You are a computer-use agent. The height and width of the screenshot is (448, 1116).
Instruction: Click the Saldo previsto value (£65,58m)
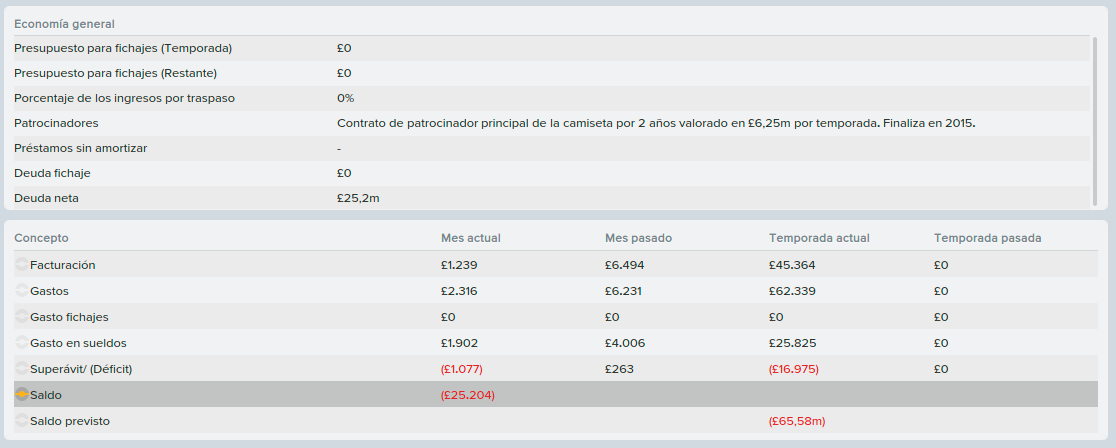(796, 421)
